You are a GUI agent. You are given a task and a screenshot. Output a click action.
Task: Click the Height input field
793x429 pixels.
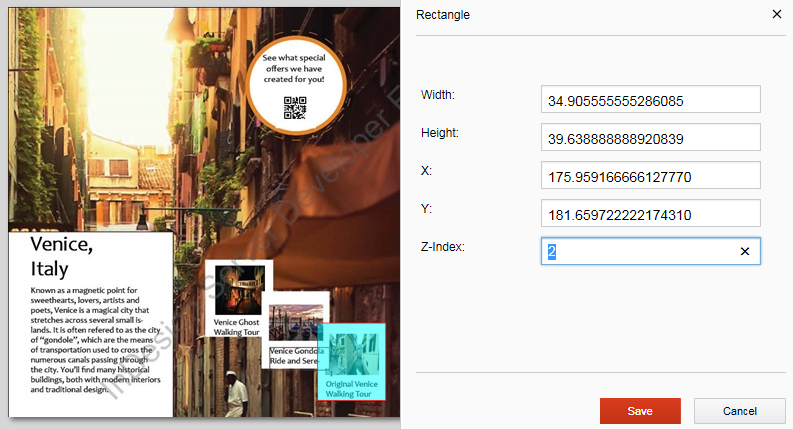click(650, 137)
